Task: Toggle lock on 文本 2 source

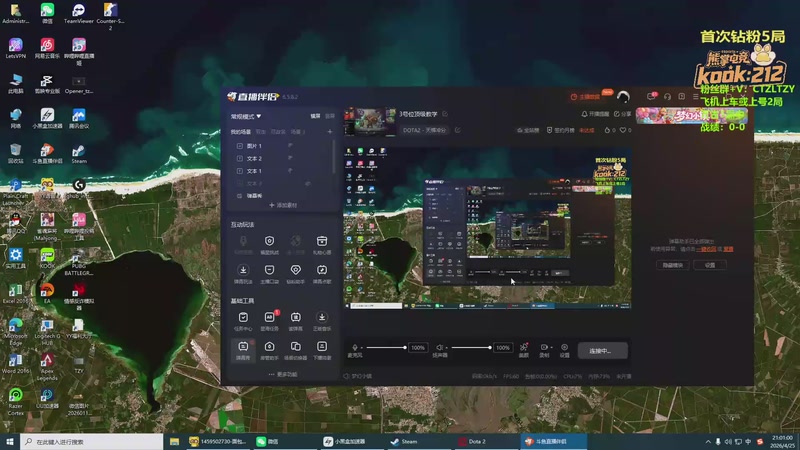Action: click(290, 159)
